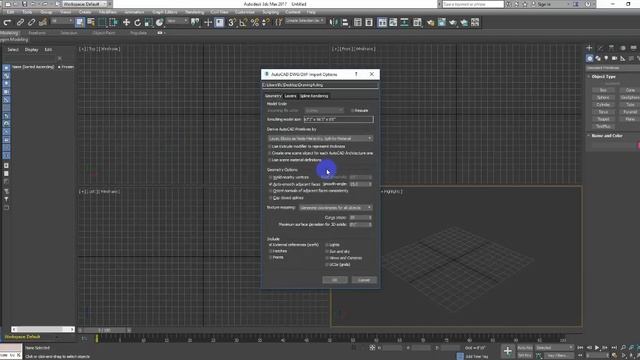Open reference coordinate system View dropdown
640x360 pixels.
click(x=177, y=21)
